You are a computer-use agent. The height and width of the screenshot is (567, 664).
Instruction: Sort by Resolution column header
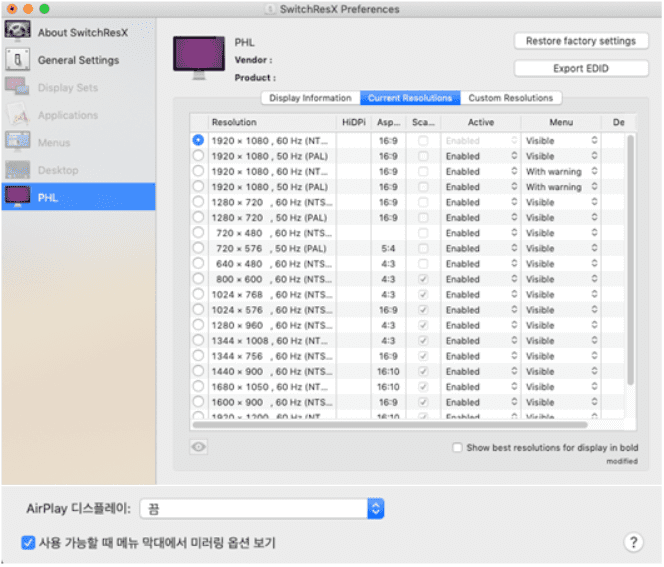point(272,122)
